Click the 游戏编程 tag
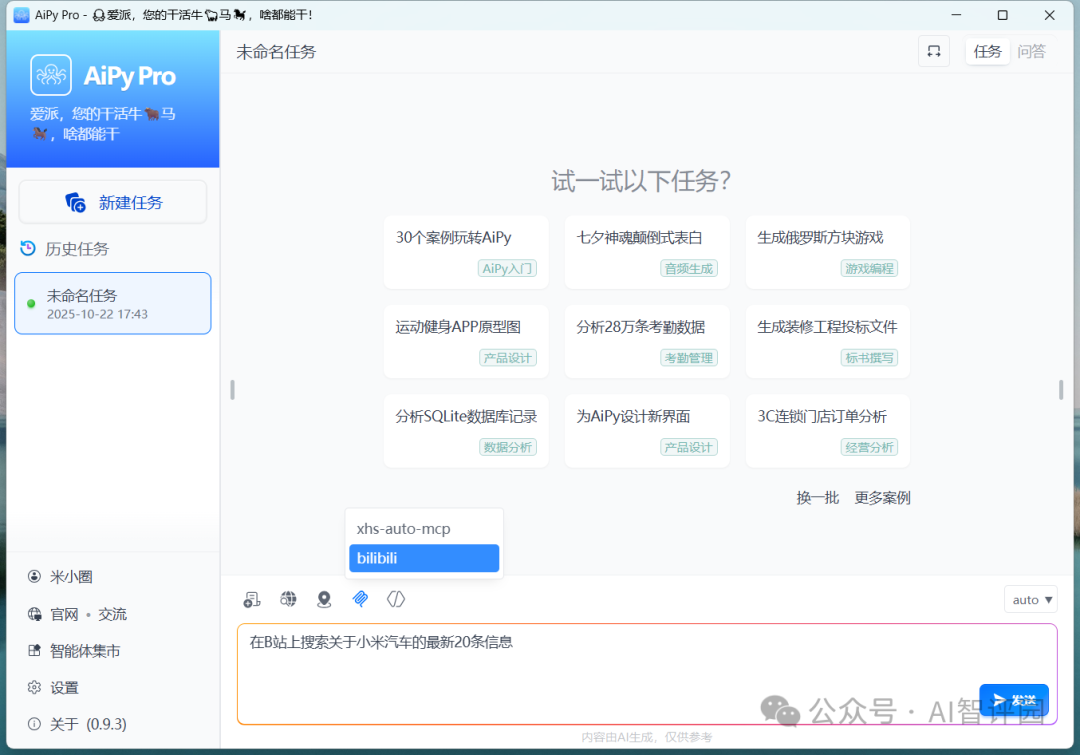The height and width of the screenshot is (755, 1080). (x=869, y=269)
